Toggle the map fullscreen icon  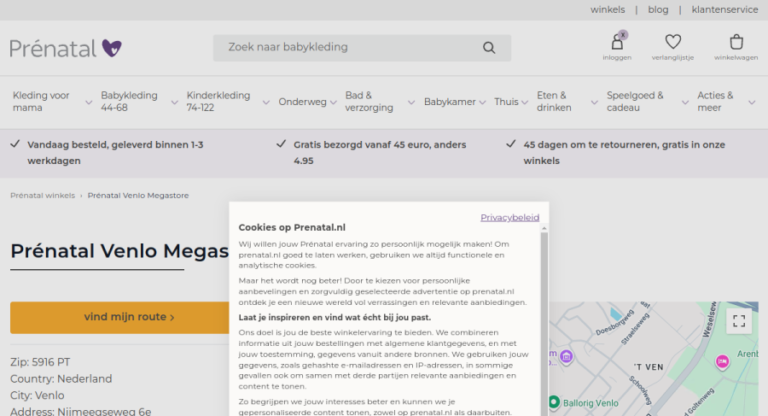tap(739, 321)
